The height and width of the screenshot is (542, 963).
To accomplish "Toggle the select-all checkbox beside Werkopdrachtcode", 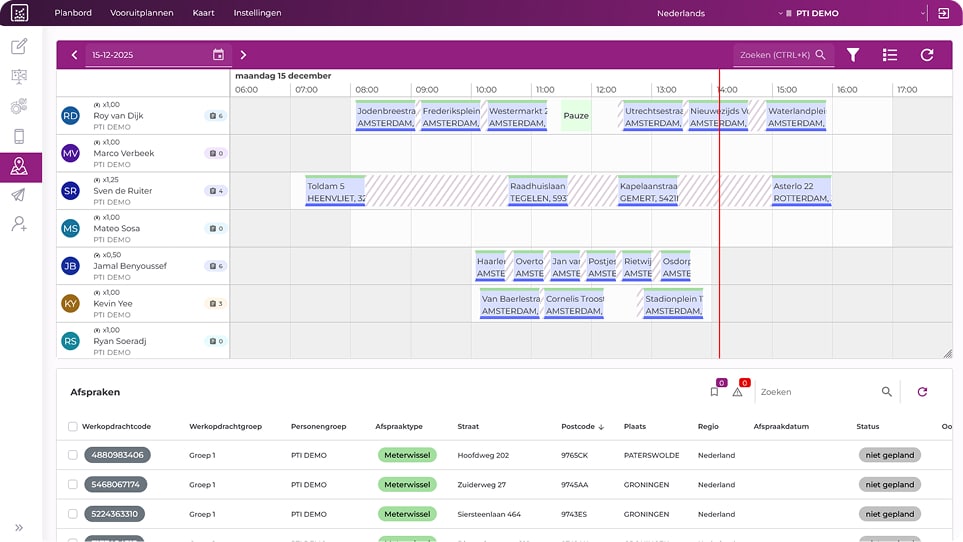I will 72,427.
